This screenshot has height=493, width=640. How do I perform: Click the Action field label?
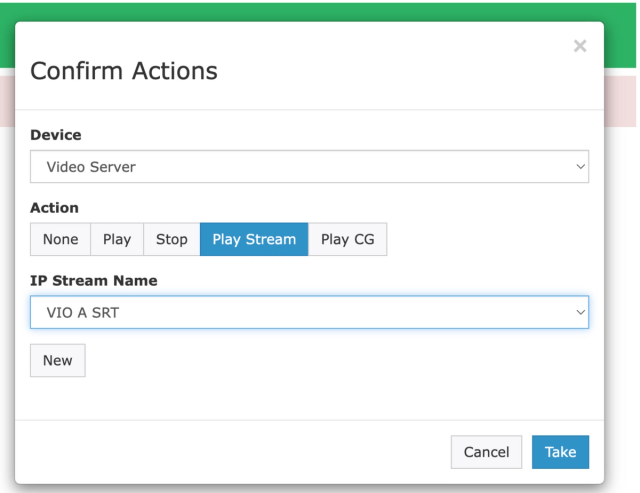(x=56, y=208)
